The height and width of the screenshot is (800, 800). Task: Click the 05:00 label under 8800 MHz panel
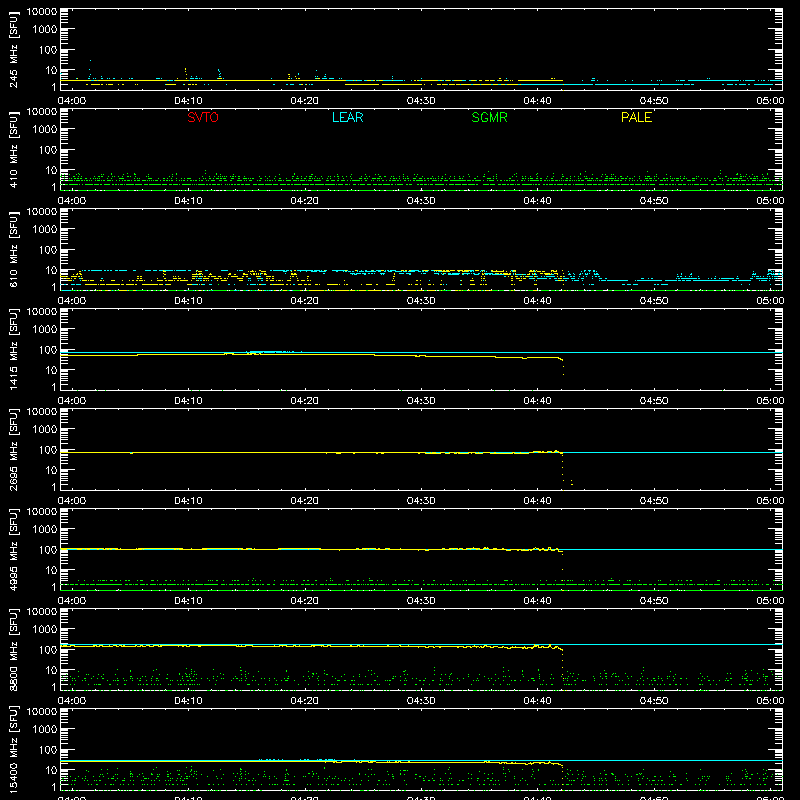coord(770,701)
